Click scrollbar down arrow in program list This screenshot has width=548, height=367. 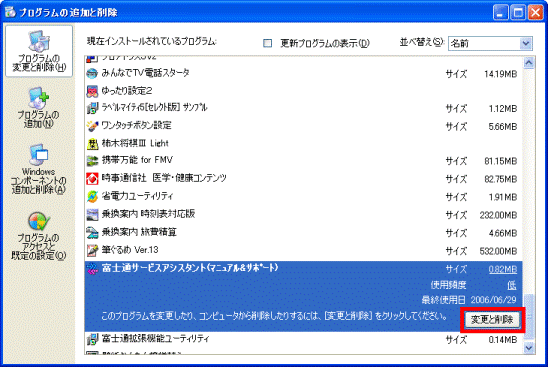pos(528,348)
